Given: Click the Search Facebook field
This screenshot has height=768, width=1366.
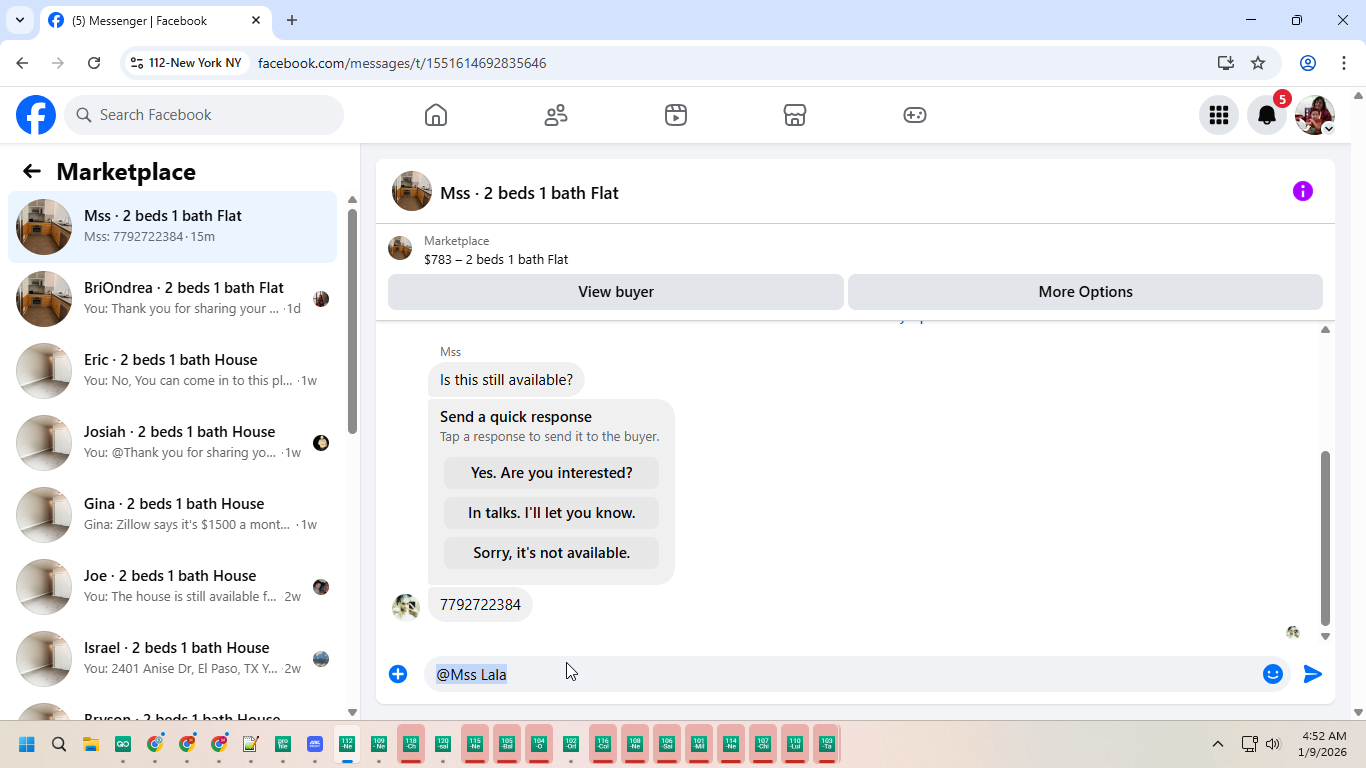Looking at the screenshot, I should [x=204, y=115].
